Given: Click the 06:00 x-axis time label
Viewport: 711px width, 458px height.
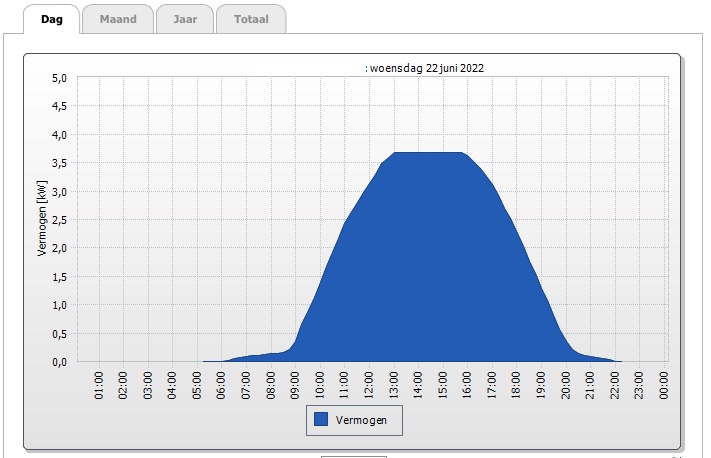Looking at the screenshot, I should pyautogui.click(x=222, y=385).
